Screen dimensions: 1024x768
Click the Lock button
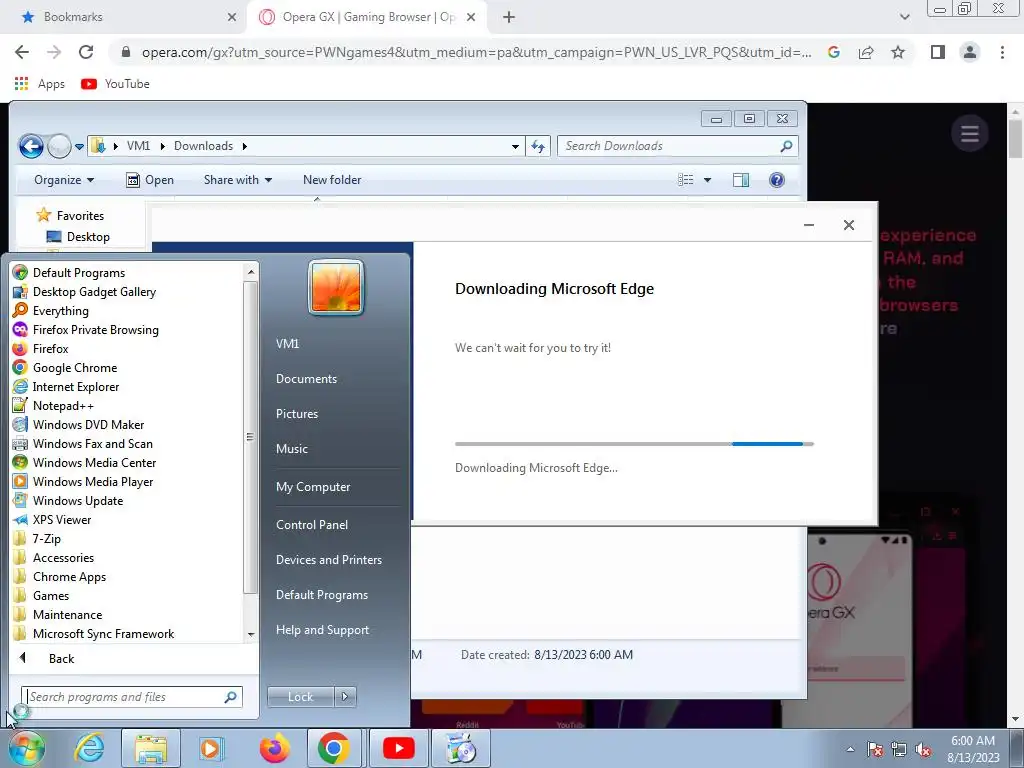[300, 697]
